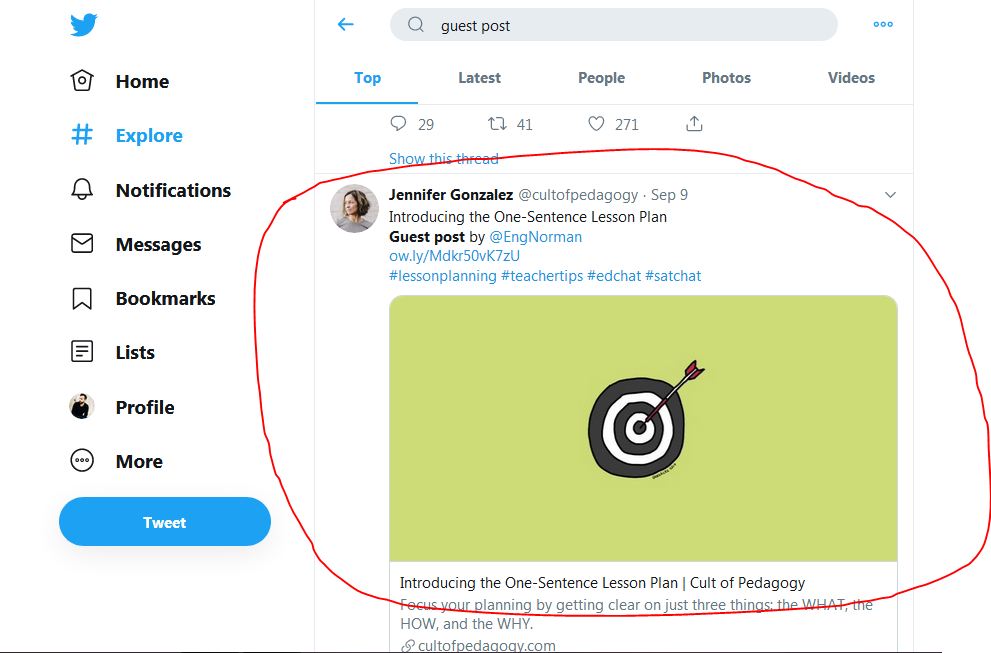
Task: Expand Jennifer Gonzalez tweet chevron menu
Action: tap(890, 195)
